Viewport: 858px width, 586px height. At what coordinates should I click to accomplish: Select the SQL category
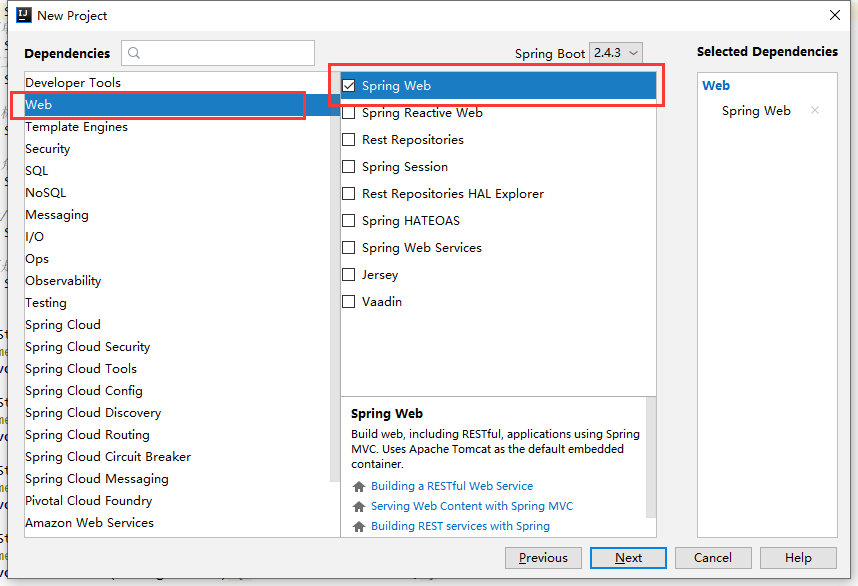(x=177, y=171)
